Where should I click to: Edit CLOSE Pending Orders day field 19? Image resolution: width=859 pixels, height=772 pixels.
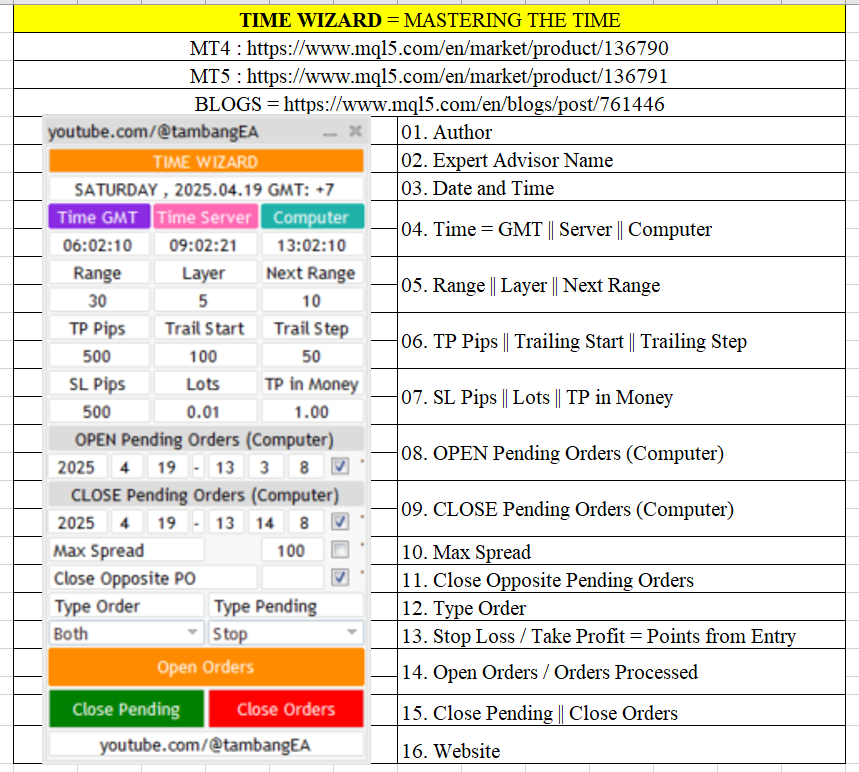tap(167, 523)
